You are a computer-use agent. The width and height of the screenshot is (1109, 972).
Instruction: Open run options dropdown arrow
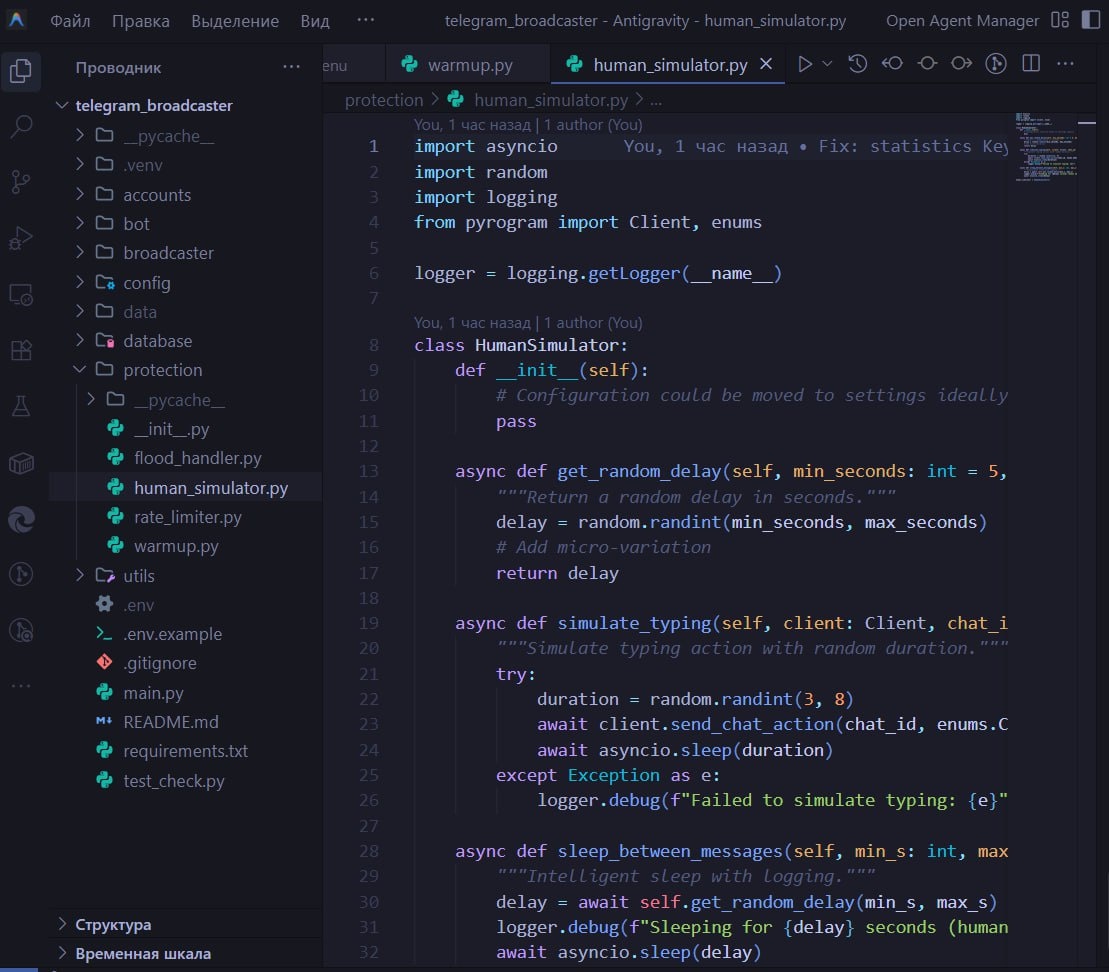pos(827,64)
